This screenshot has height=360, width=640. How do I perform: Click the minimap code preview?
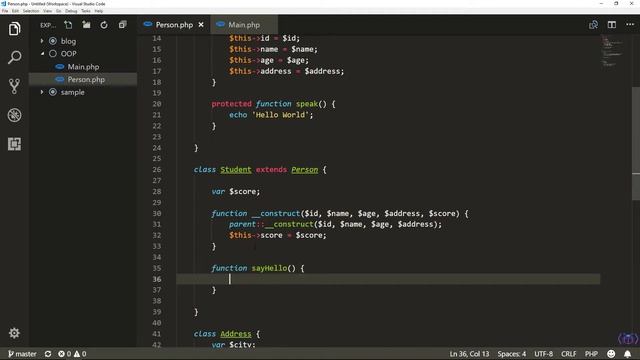coord(611,51)
